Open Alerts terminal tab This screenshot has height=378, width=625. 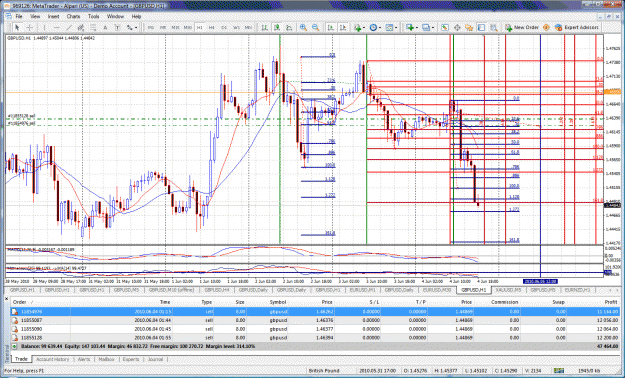[x=84, y=359]
